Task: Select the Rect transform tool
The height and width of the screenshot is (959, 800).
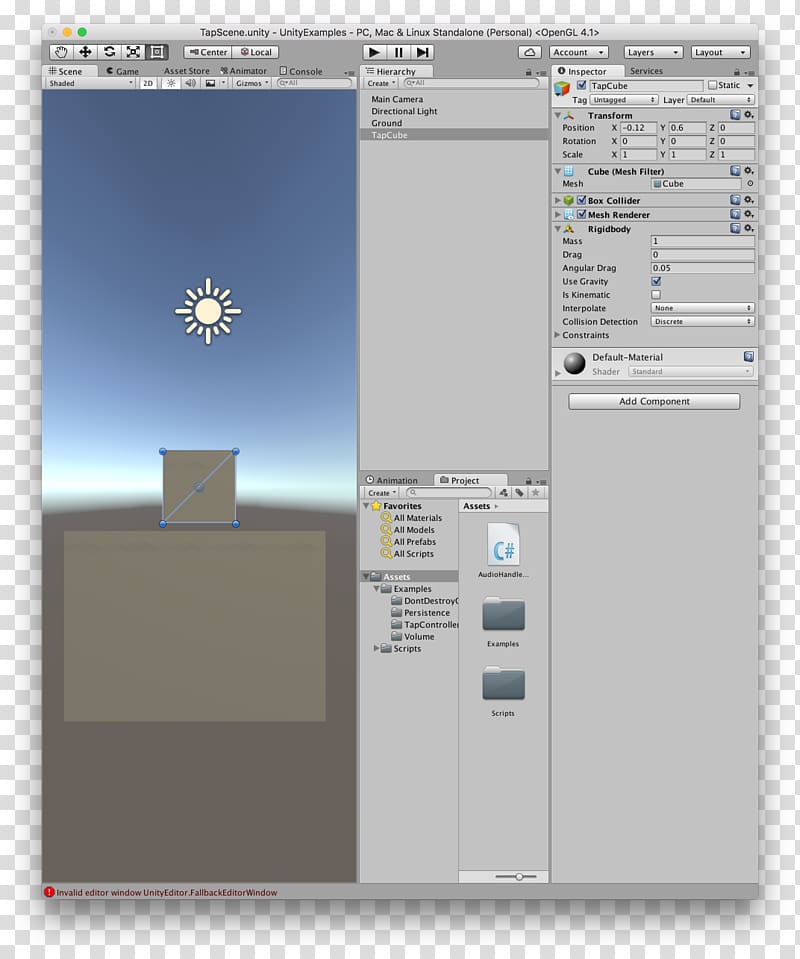Action: [x=157, y=52]
